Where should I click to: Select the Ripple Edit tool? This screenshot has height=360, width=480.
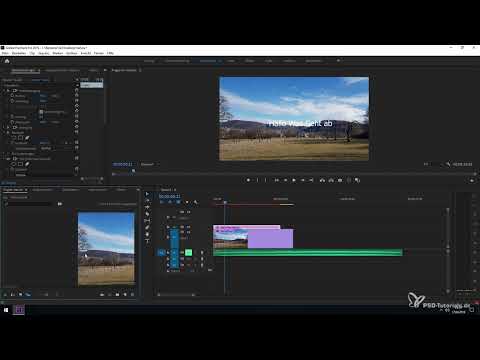tap(147, 207)
